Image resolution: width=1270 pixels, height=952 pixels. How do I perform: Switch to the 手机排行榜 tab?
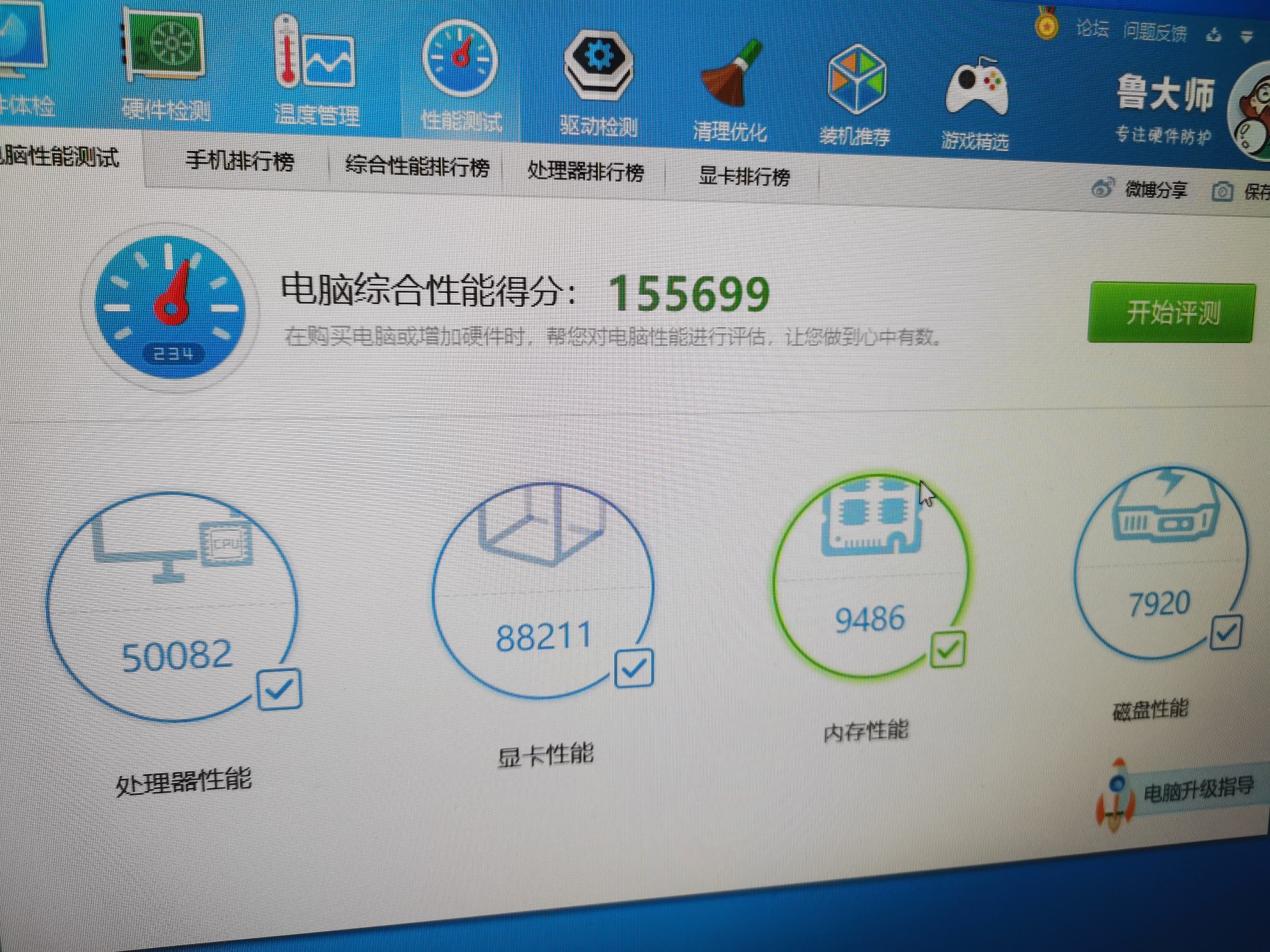[x=240, y=161]
